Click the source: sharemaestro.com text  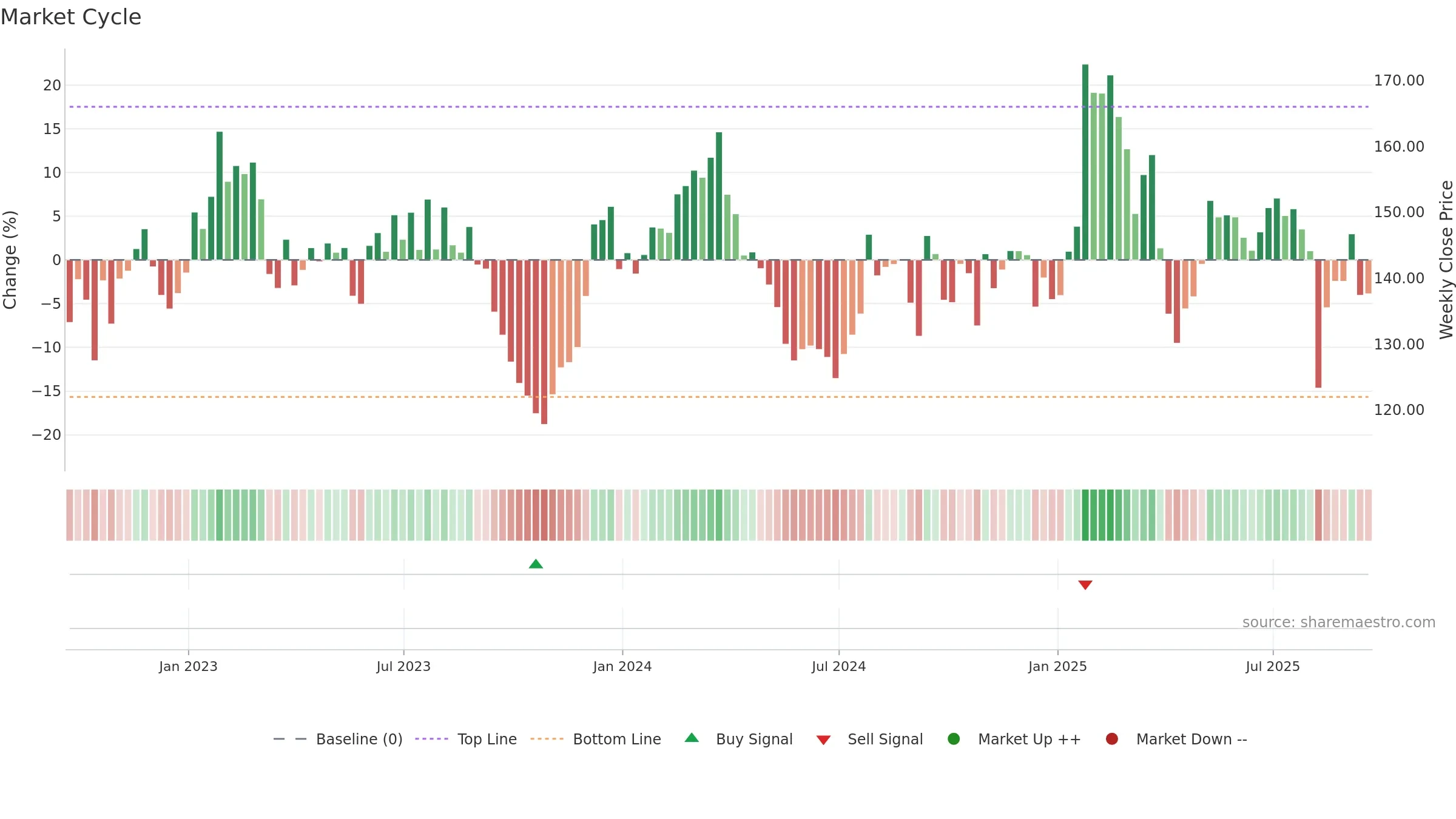click(1339, 622)
